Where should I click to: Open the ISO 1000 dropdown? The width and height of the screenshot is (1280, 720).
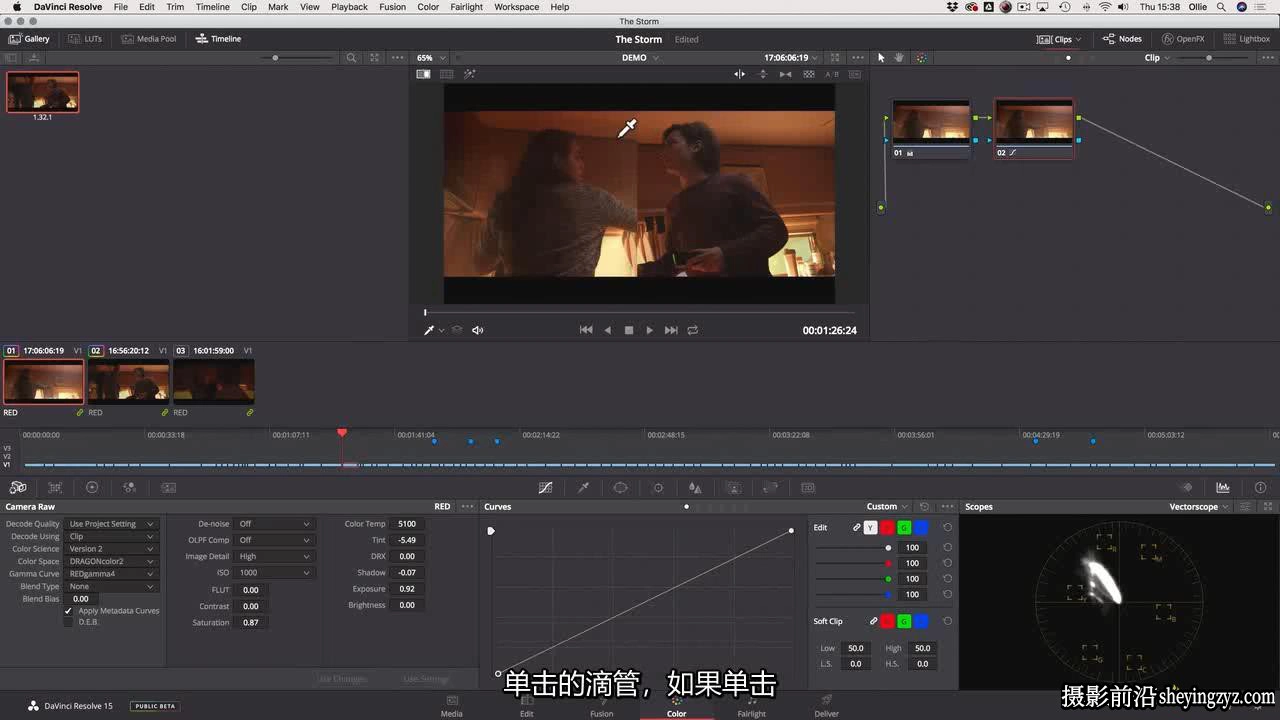pyautogui.click(x=274, y=572)
